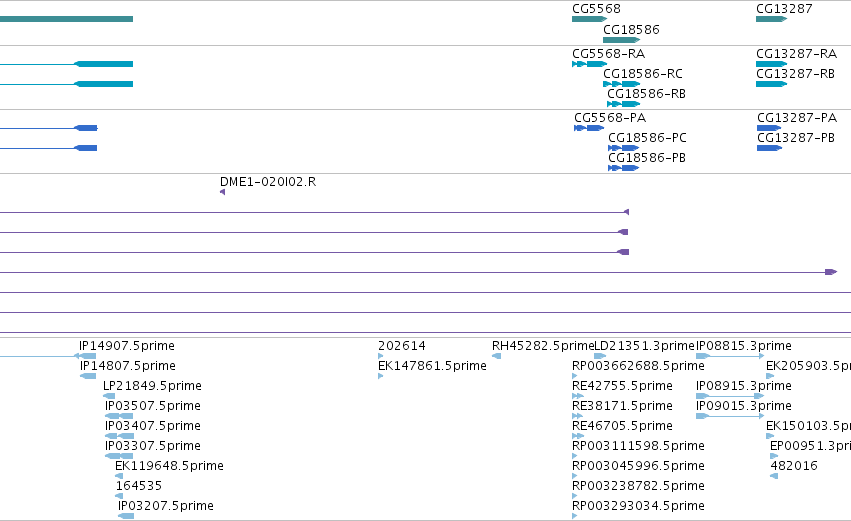Viewport: 851px width, 521px height.
Task: Click the 202614 feature label
Action: pyautogui.click(x=402, y=346)
